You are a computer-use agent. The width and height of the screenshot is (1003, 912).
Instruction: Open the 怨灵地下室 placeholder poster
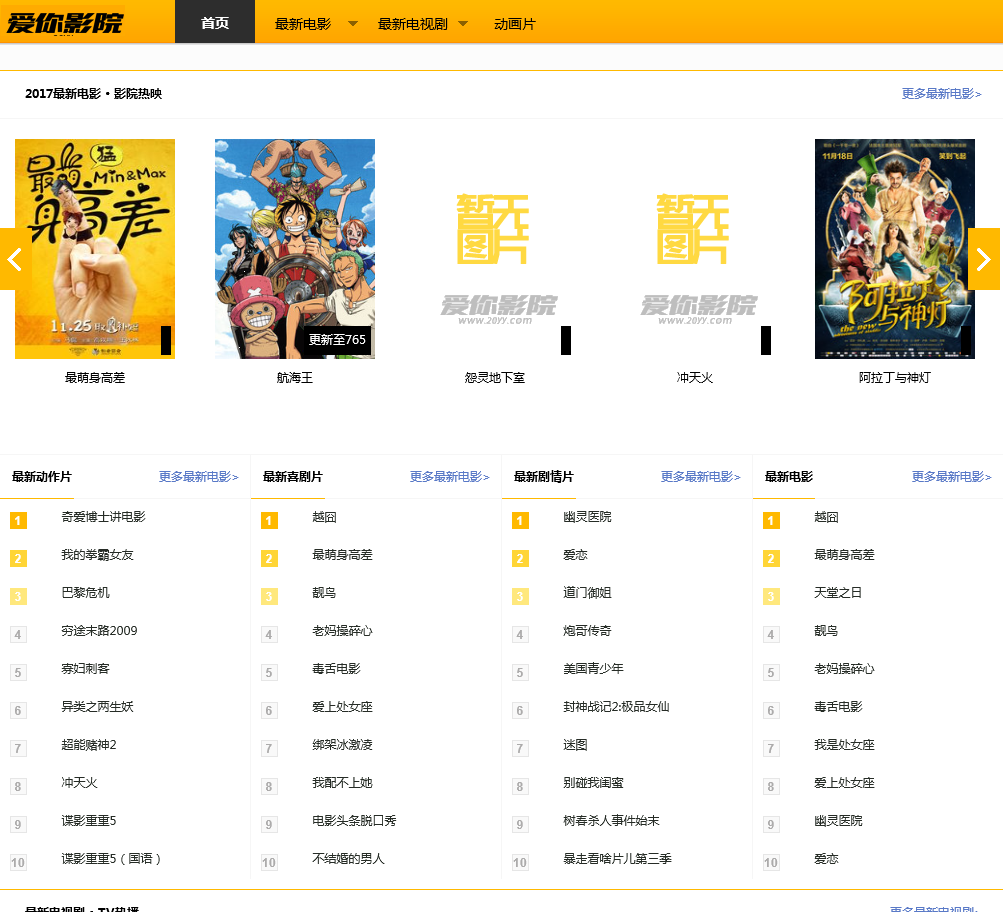(494, 249)
